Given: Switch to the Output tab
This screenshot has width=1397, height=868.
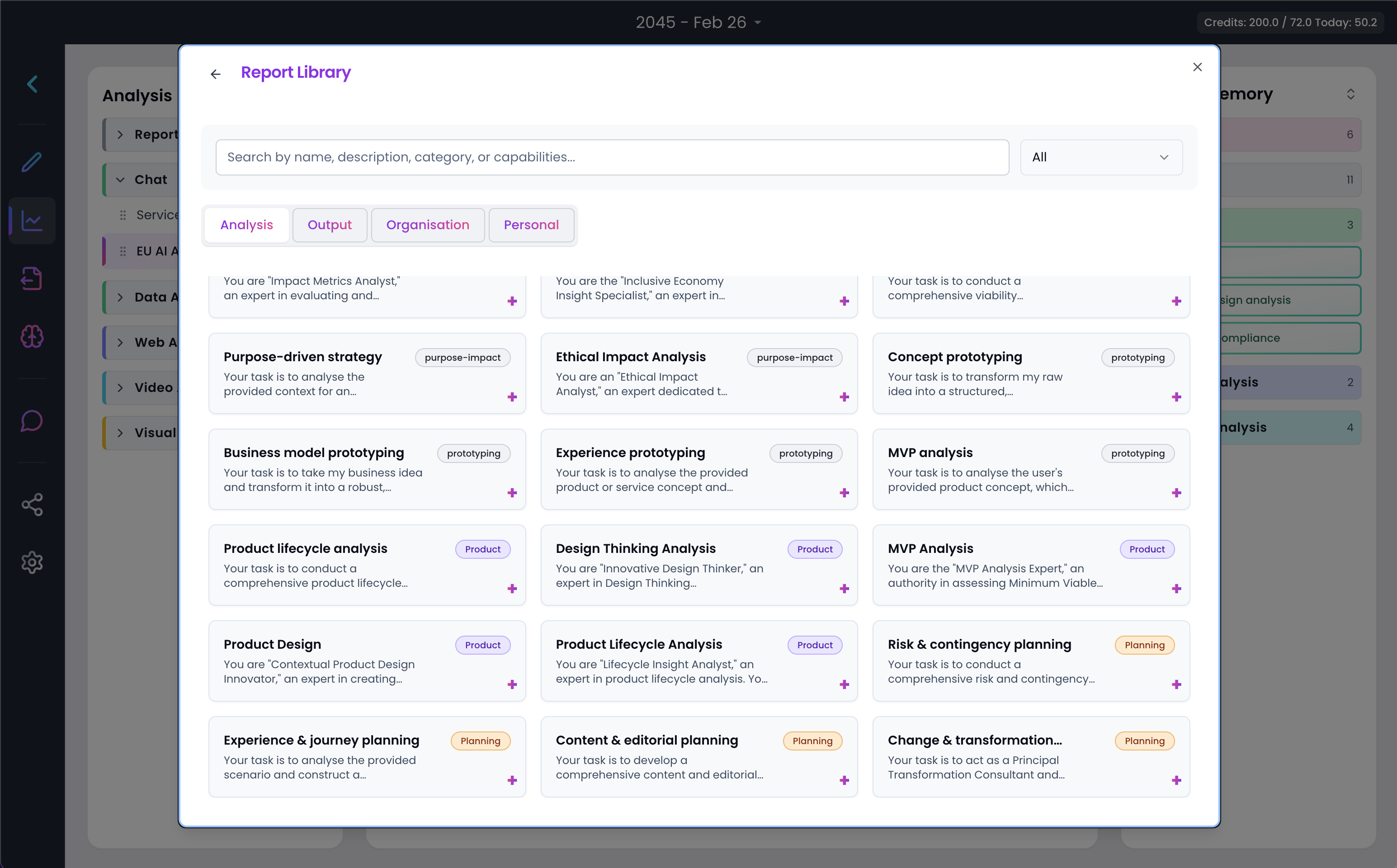Looking at the screenshot, I should [x=330, y=225].
